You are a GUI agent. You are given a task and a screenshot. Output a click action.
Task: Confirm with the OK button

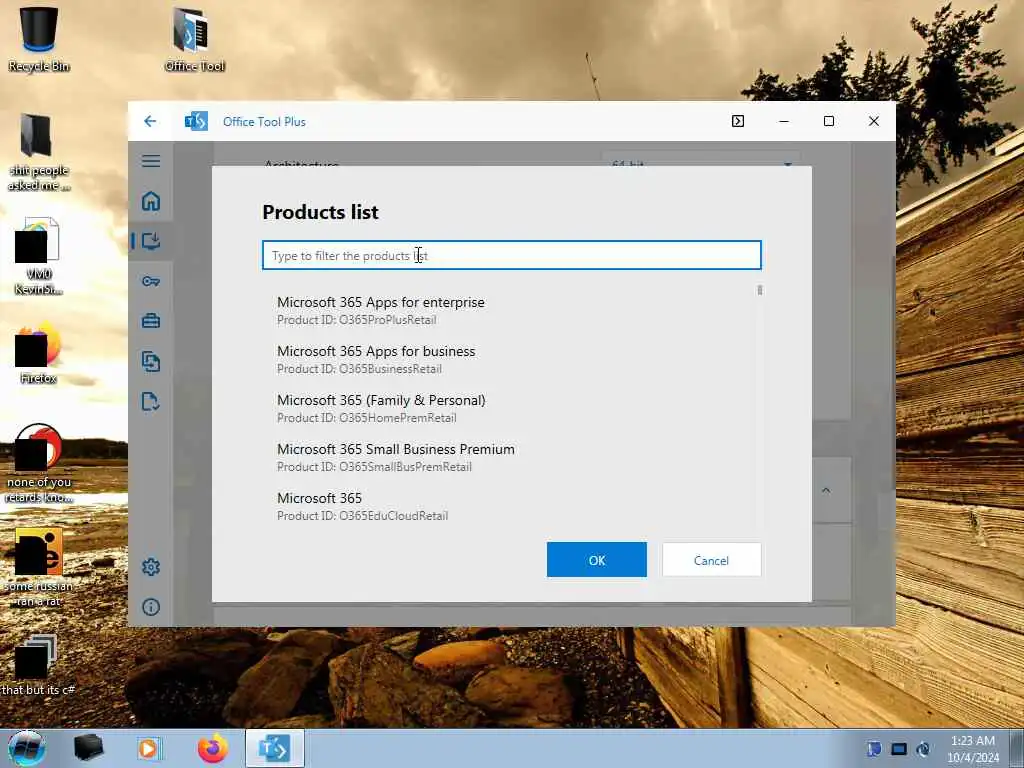597,560
